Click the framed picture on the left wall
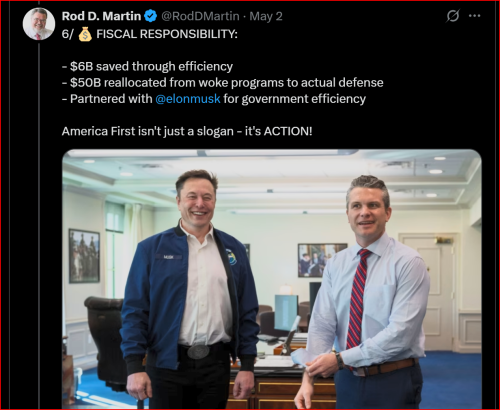Viewport: 500px width, 410px height. [84, 256]
